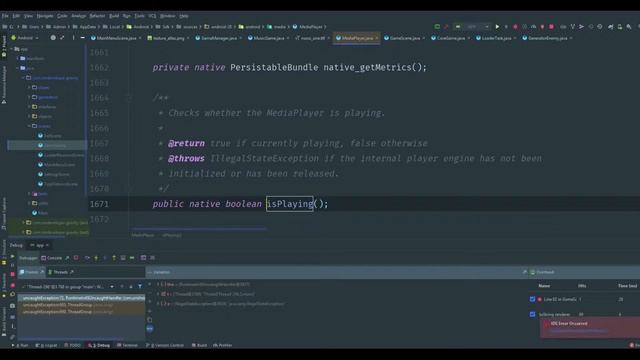Click the Step Over icon in debugger toolbar
This screenshot has height=360, width=640.
(x=87, y=258)
